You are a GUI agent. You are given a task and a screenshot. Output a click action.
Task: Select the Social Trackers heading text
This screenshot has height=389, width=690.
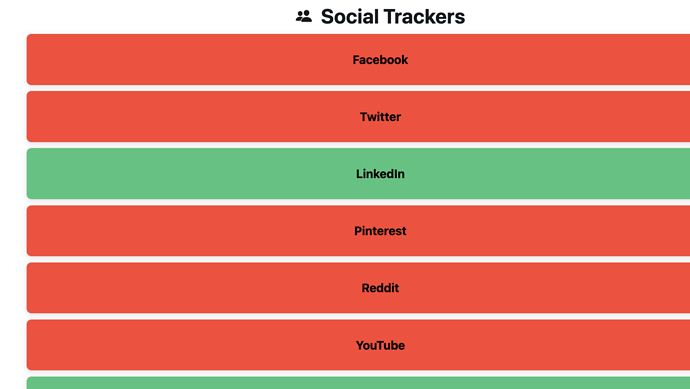pos(393,17)
